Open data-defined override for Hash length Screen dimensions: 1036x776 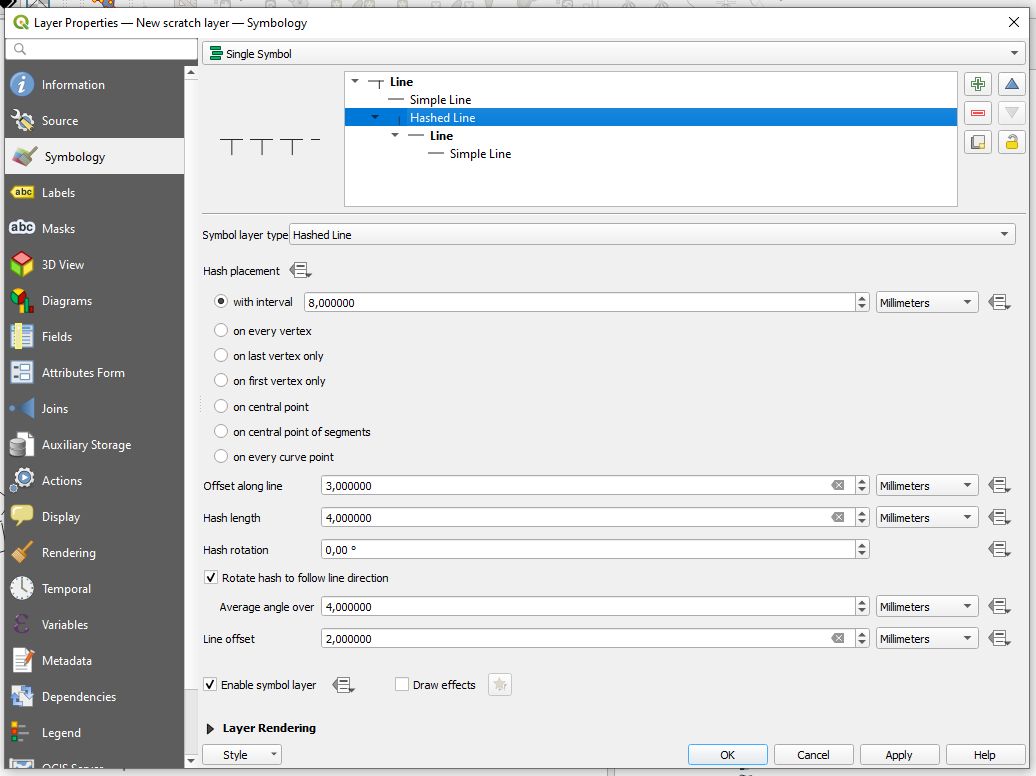998,518
